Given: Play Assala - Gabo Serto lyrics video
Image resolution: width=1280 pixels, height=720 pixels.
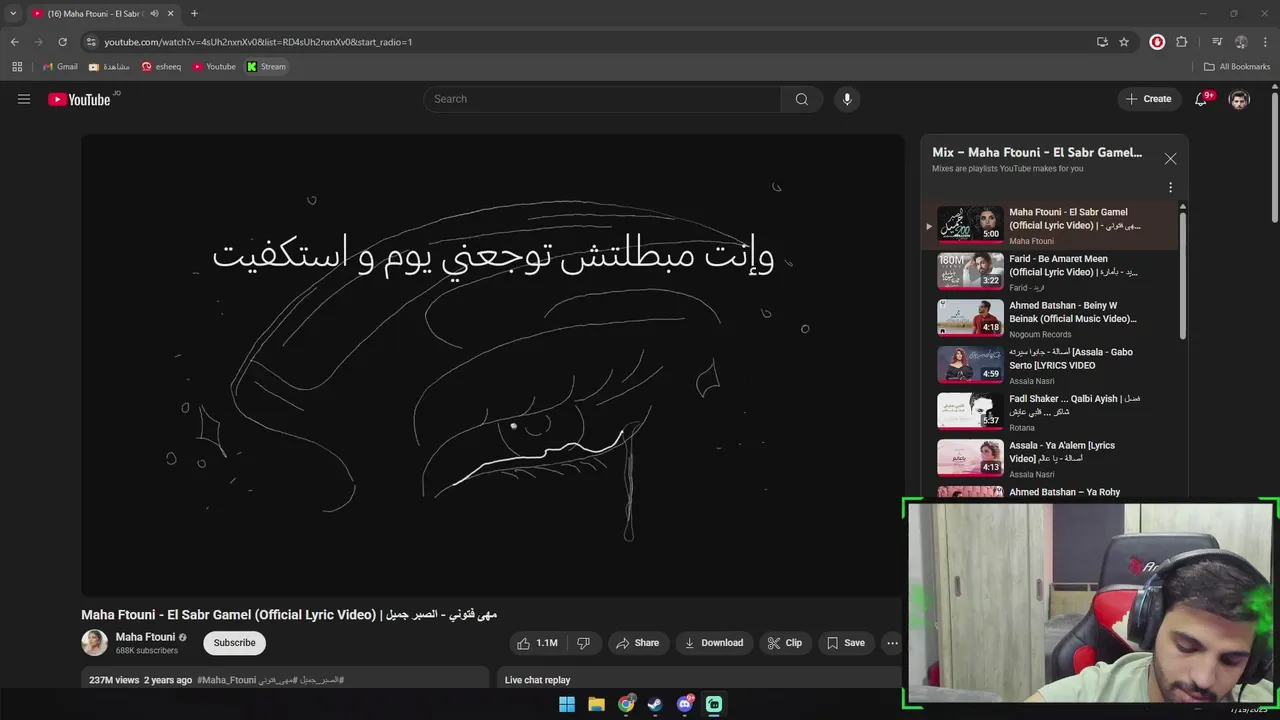Looking at the screenshot, I should pos(1050,365).
